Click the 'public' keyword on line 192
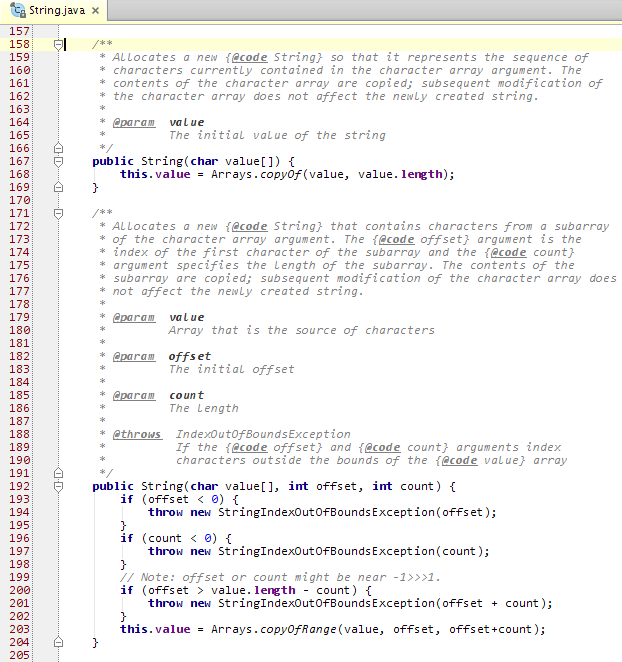 point(113,486)
